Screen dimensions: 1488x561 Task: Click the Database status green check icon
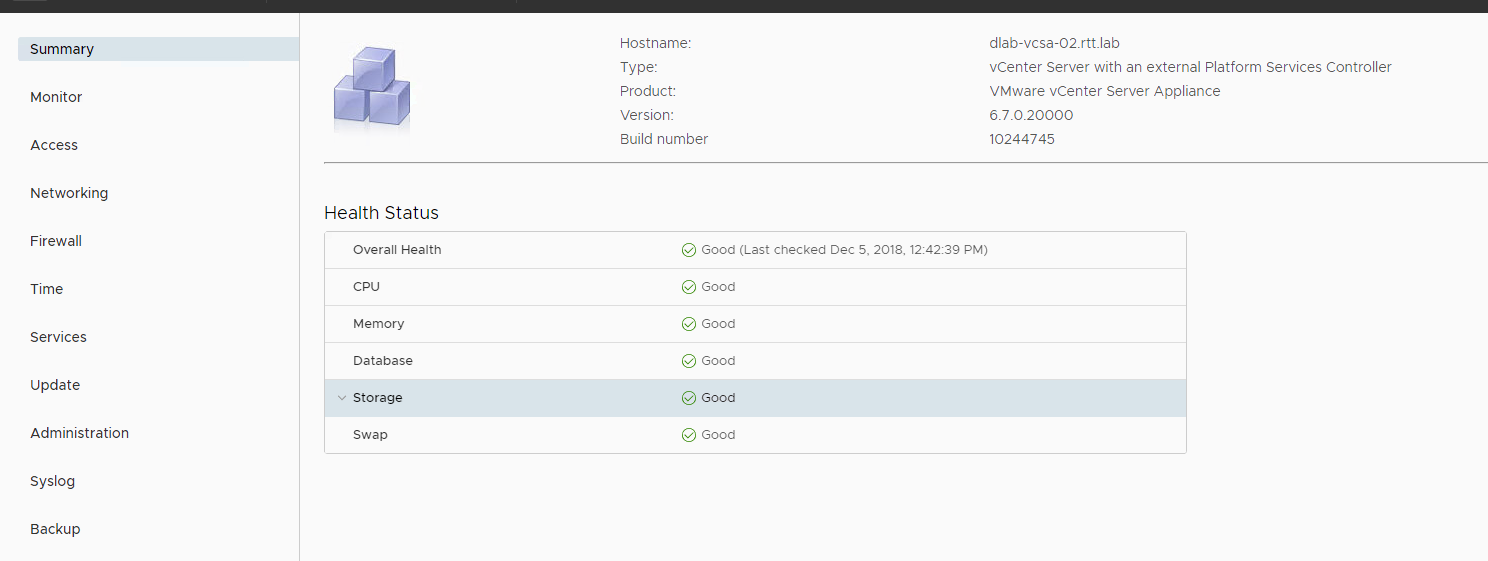(688, 361)
